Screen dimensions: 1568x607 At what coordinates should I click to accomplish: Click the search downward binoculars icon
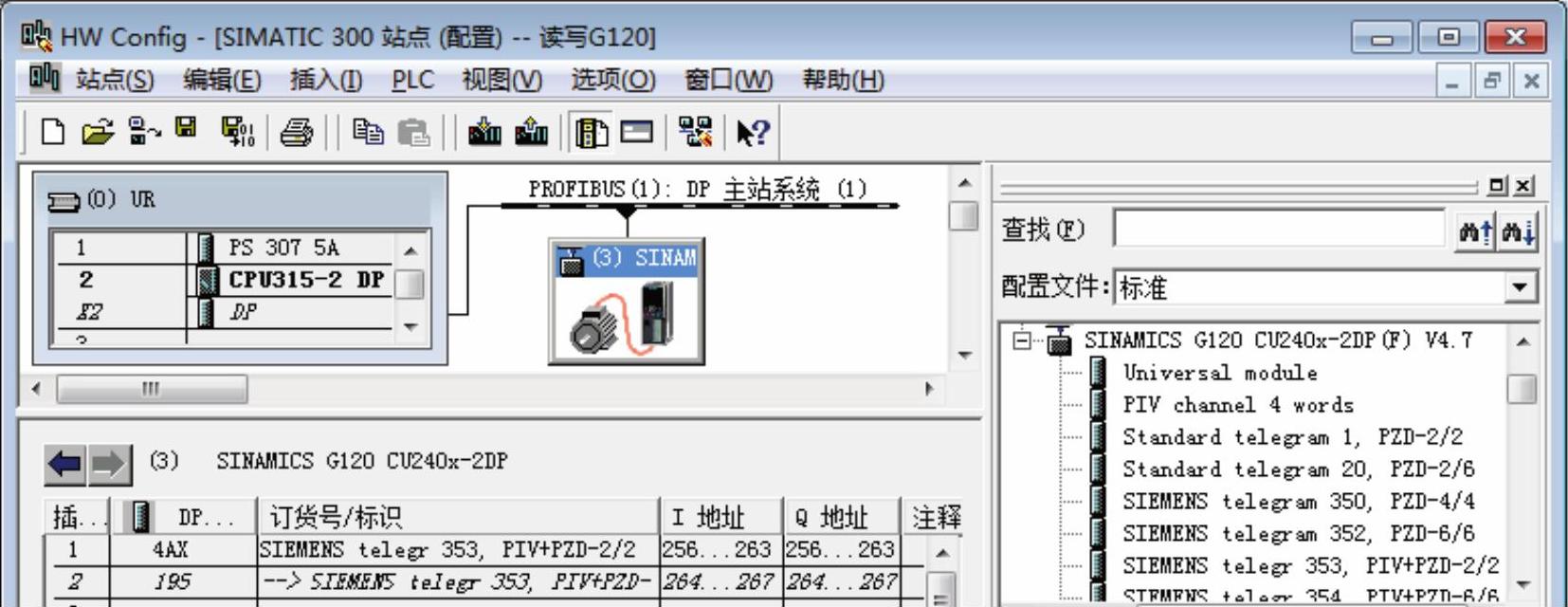click(x=1518, y=230)
